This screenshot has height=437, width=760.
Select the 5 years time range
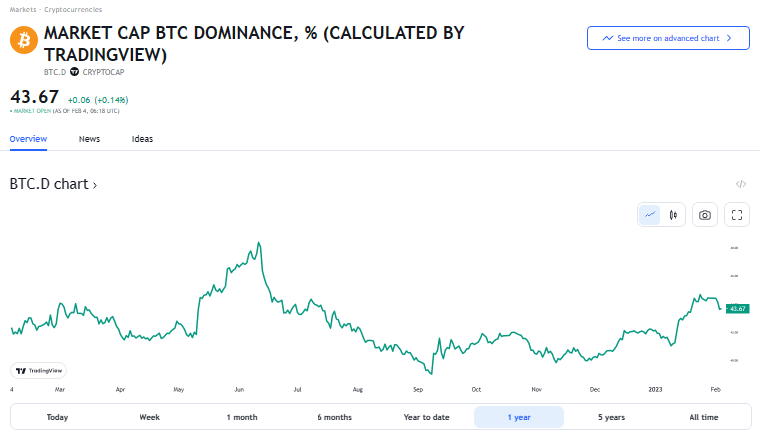(611, 417)
